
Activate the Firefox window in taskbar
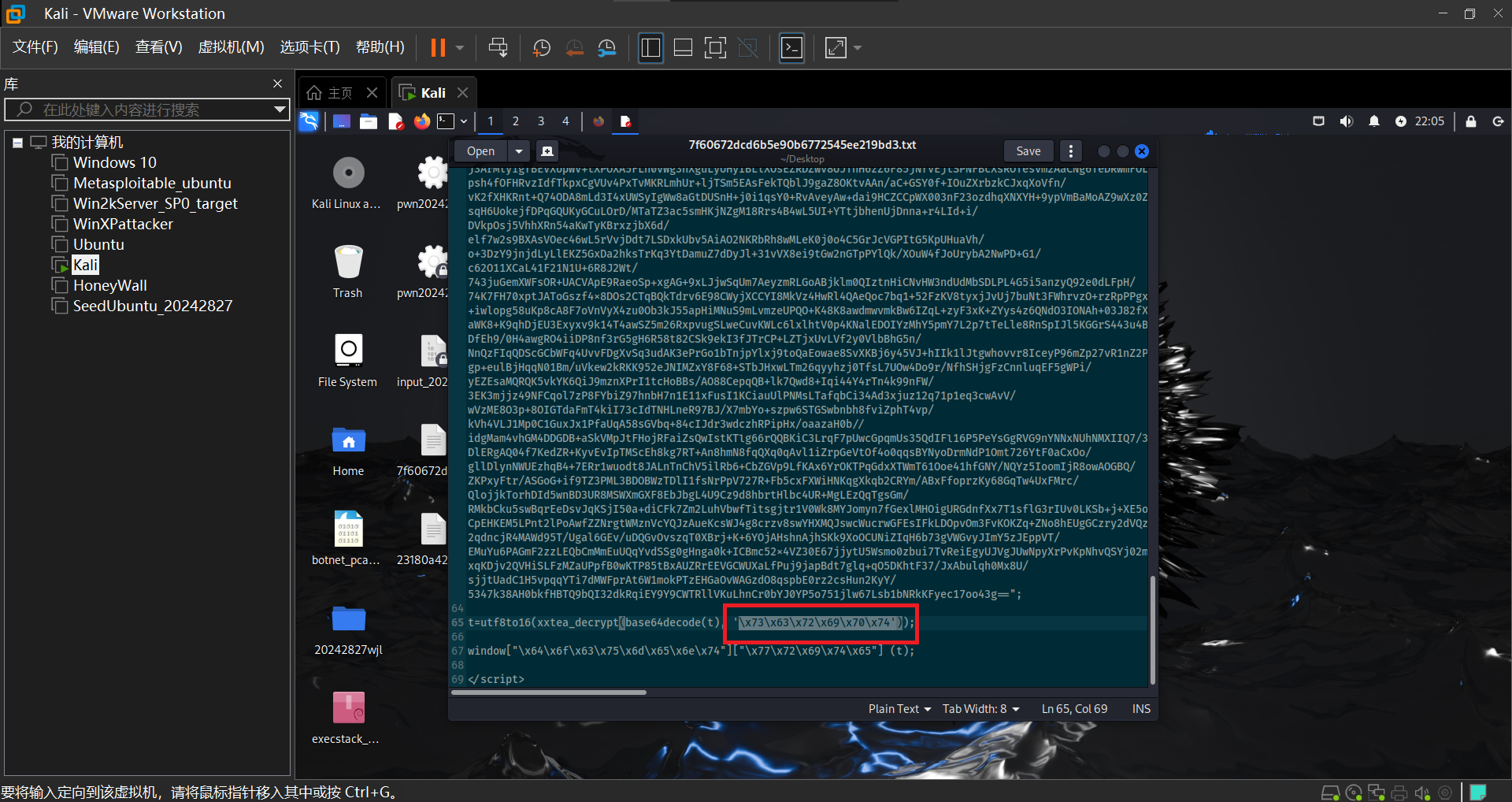(598, 121)
